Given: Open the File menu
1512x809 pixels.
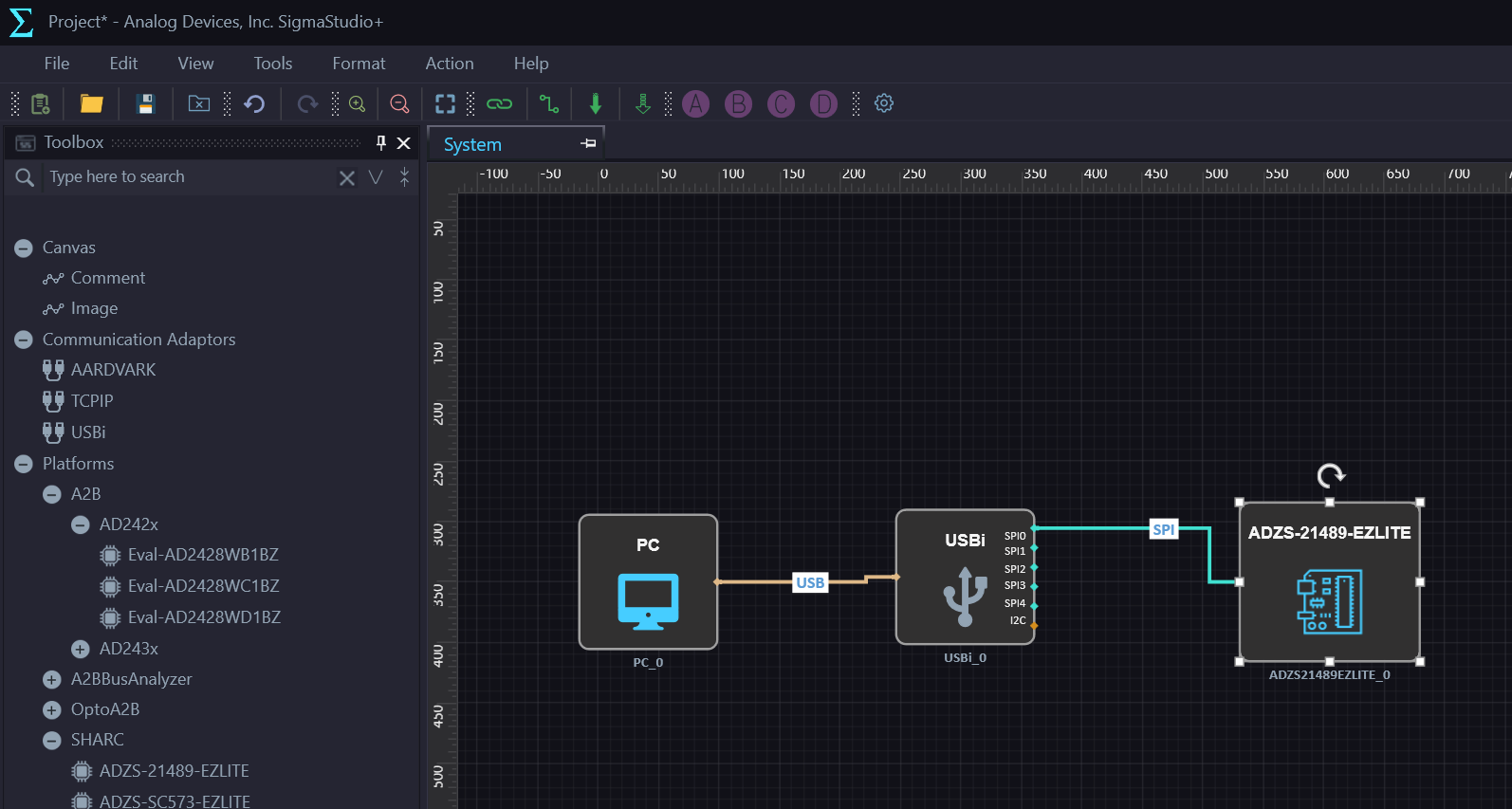Looking at the screenshot, I should tap(57, 64).
